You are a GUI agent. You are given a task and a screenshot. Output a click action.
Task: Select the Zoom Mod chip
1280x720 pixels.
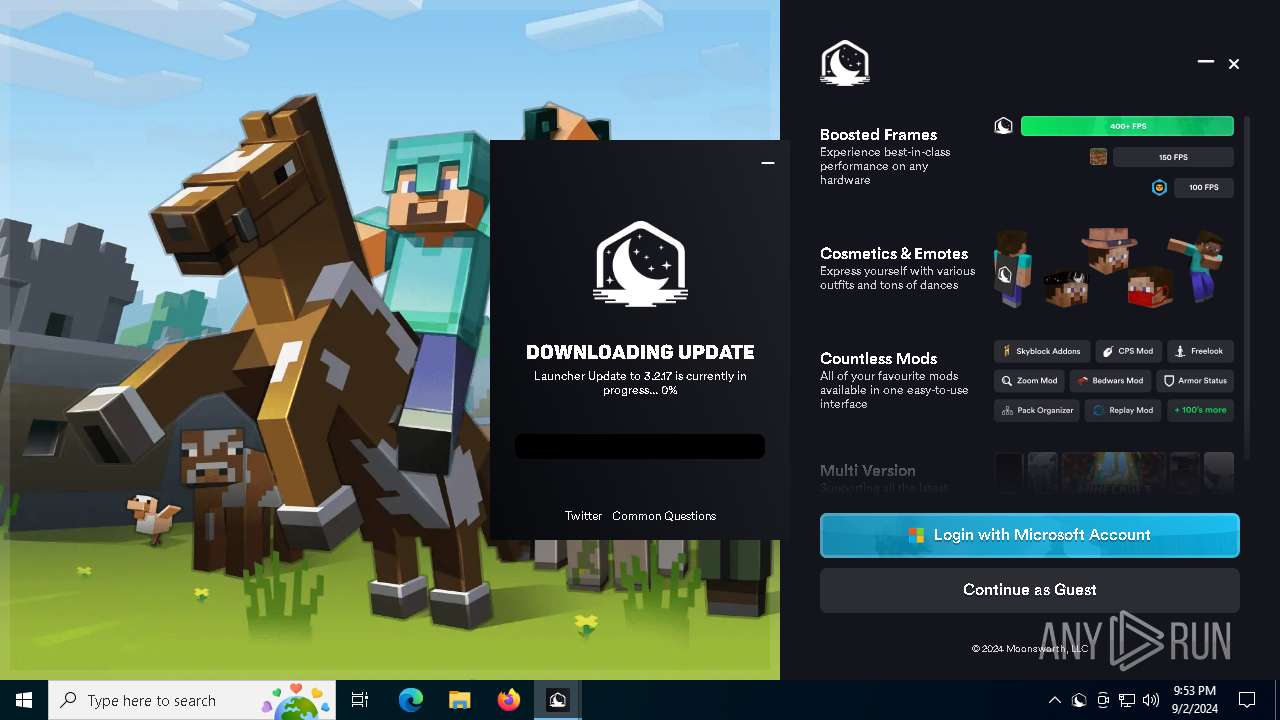[1029, 381]
